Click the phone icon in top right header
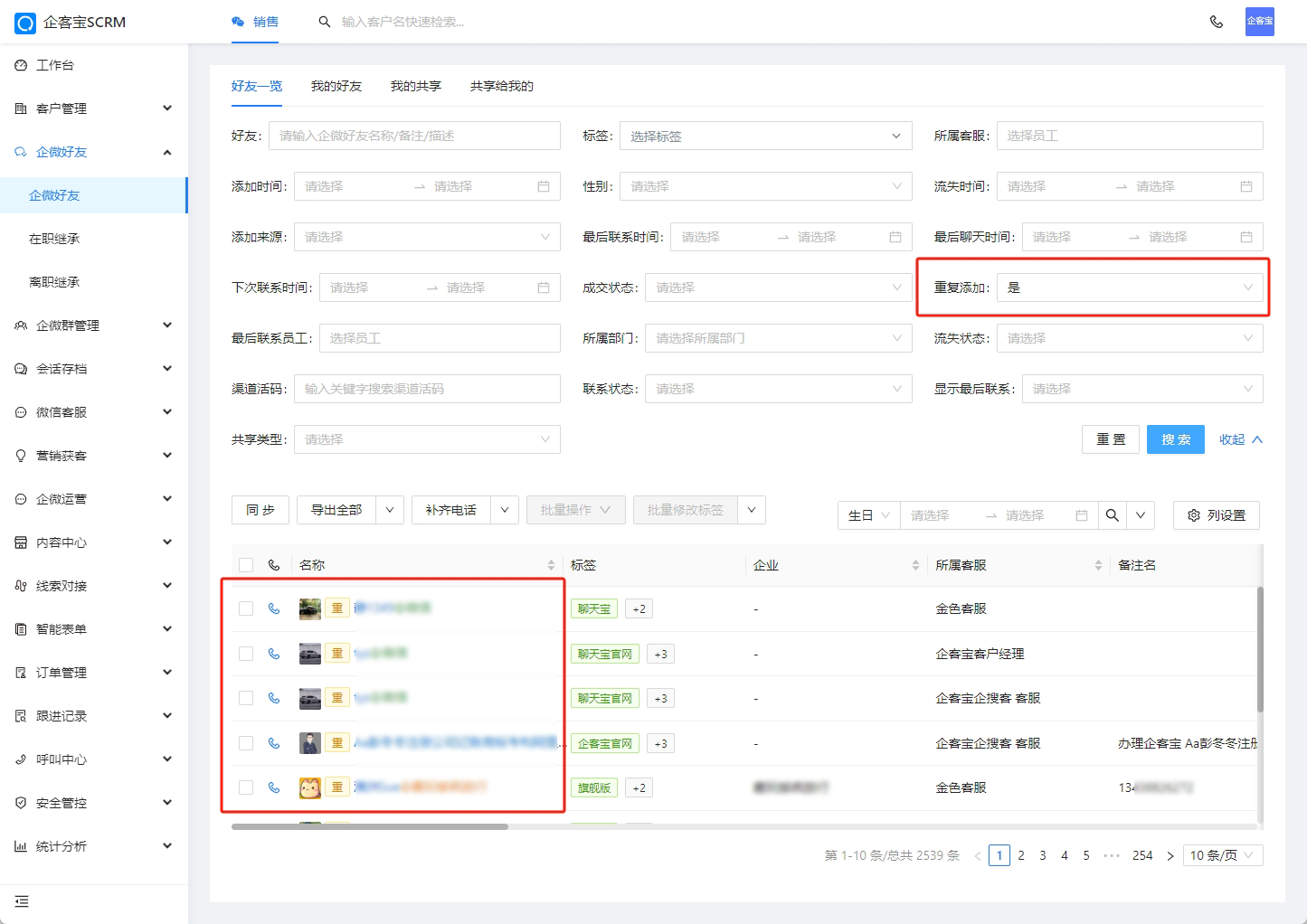Viewport: 1307px width, 924px height. 1217,22
